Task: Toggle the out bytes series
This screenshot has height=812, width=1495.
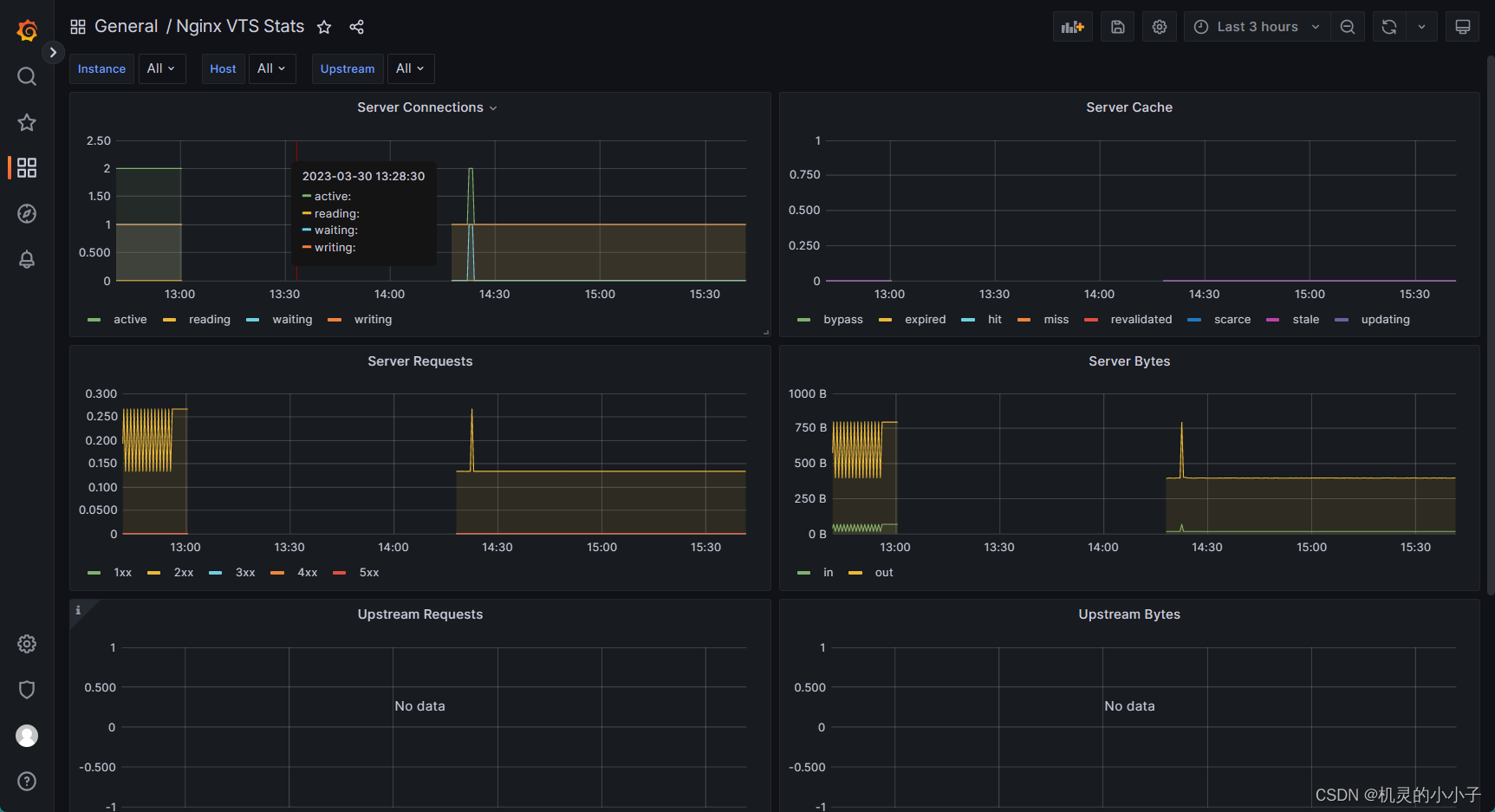Action: [884, 573]
